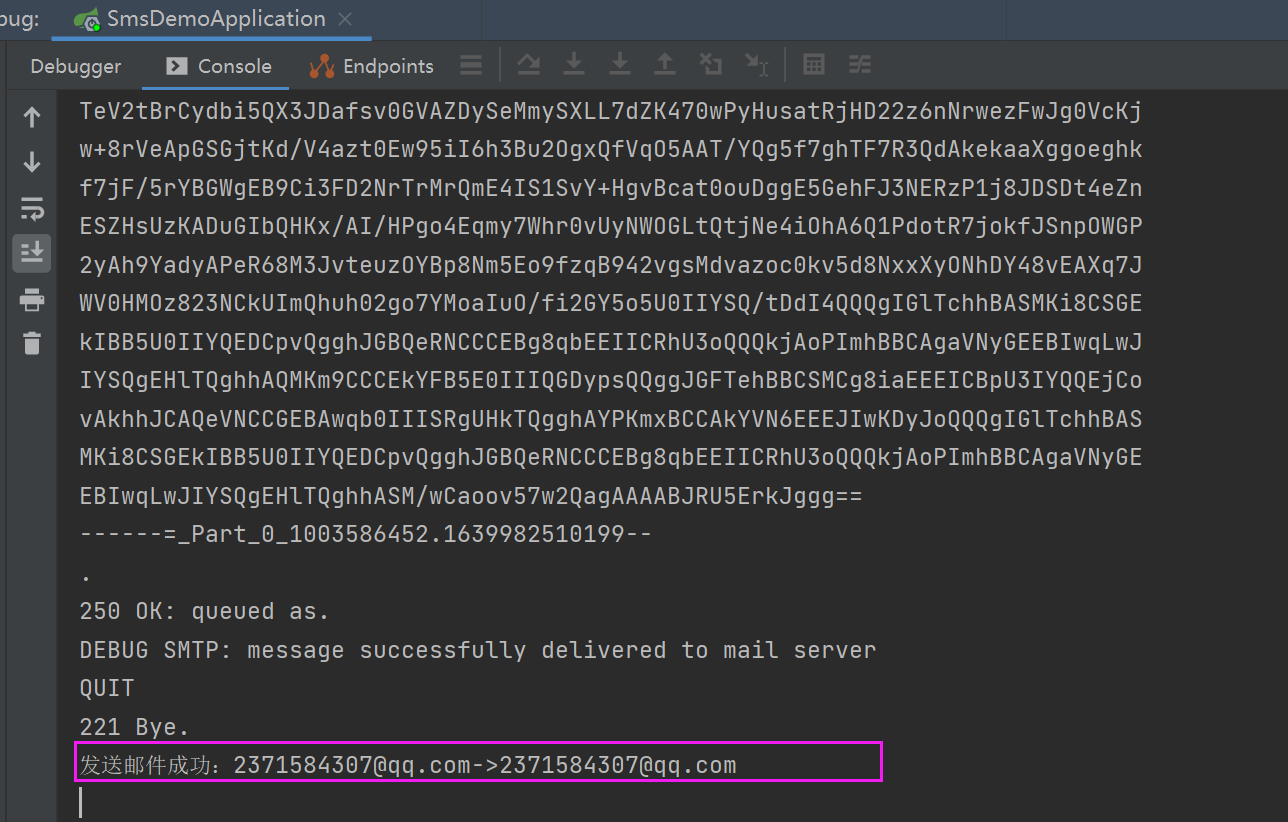Click the line starting 'IYSQgEHlTQghhAQMKm9'

point(611,381)
